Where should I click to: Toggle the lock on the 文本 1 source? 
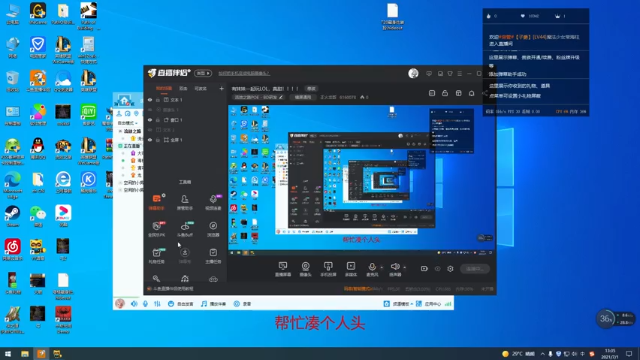click(158, 100)
